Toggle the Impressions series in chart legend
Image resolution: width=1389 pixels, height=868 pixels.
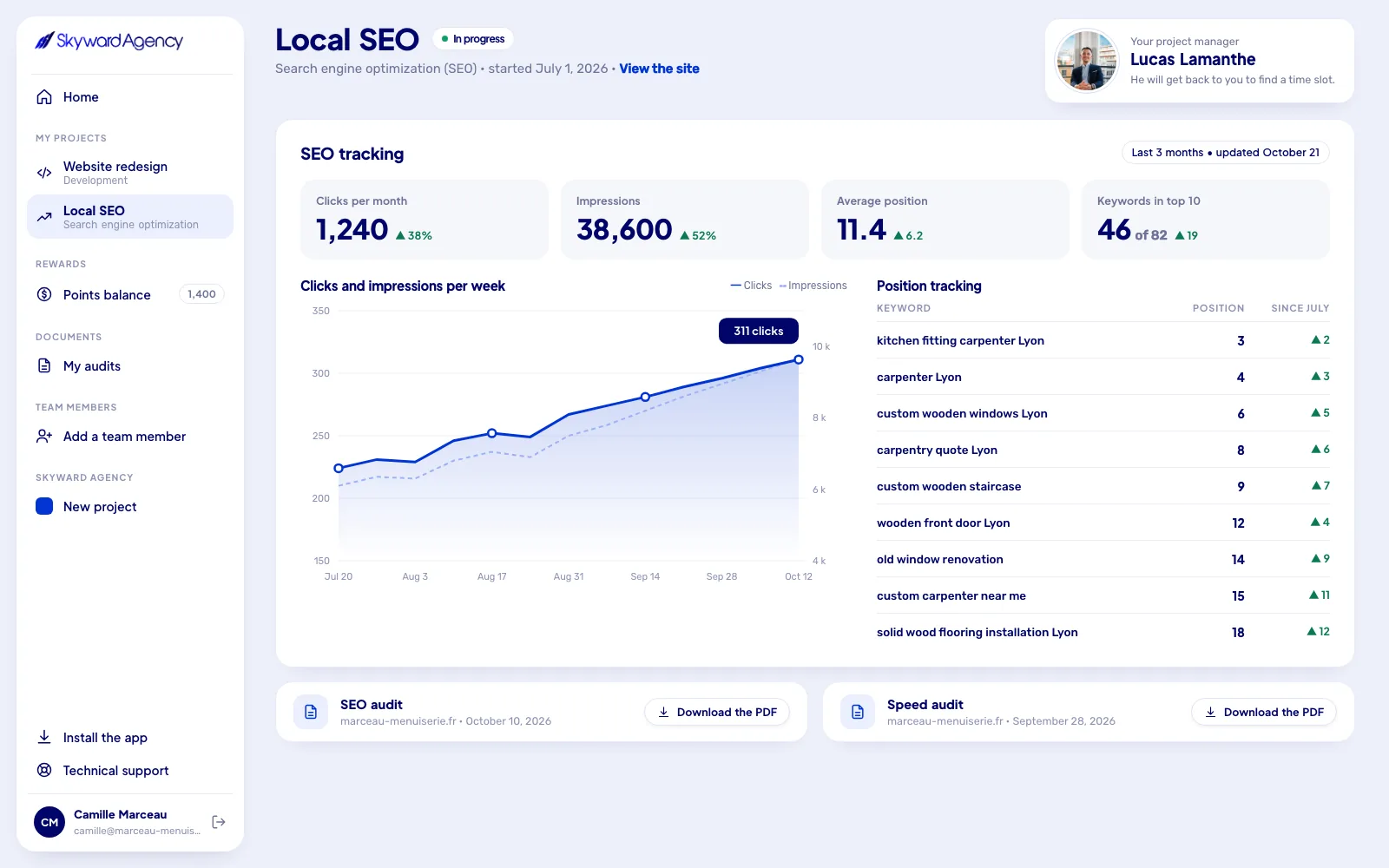[813, 286]
